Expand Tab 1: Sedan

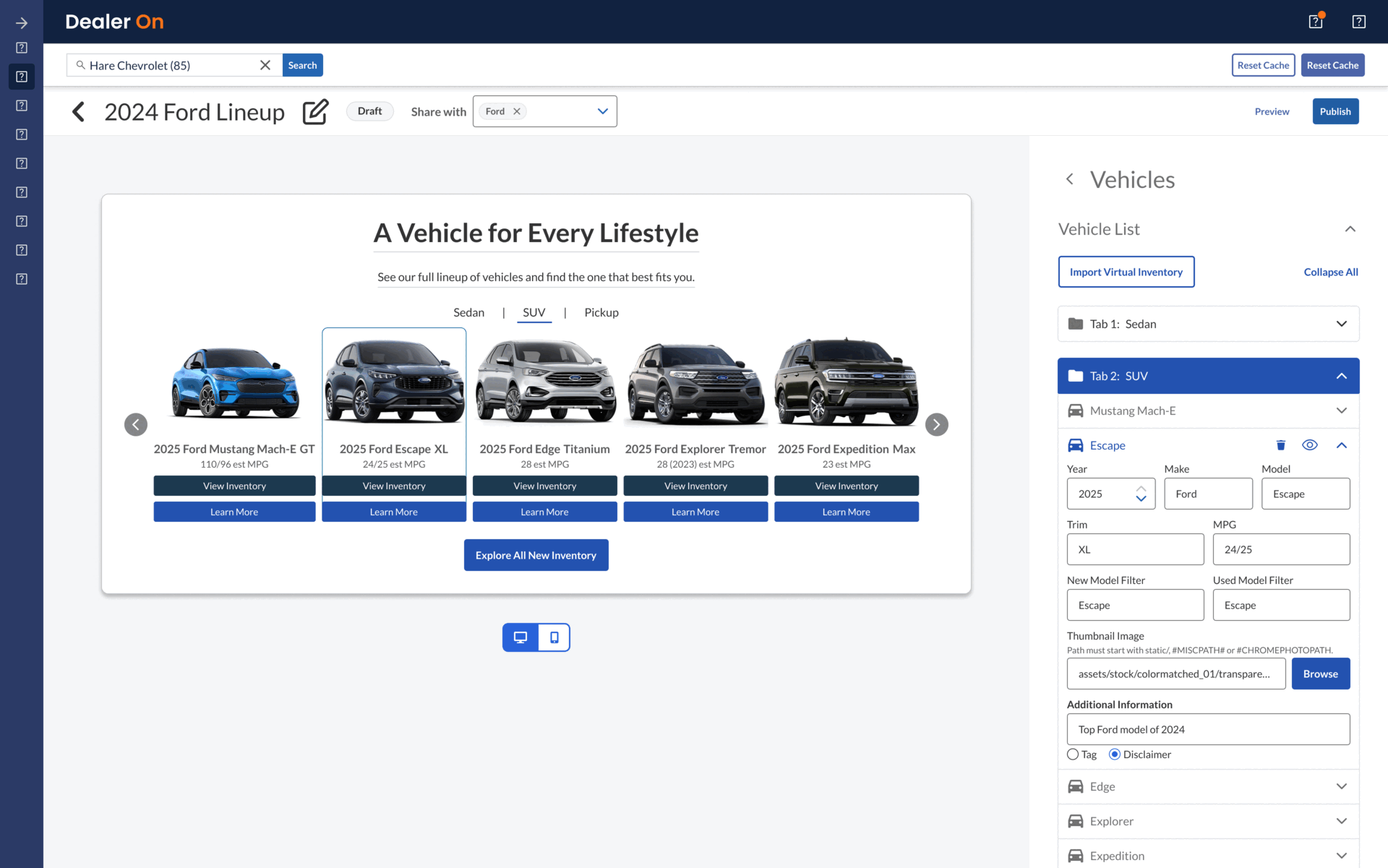tap(1209, 324)
